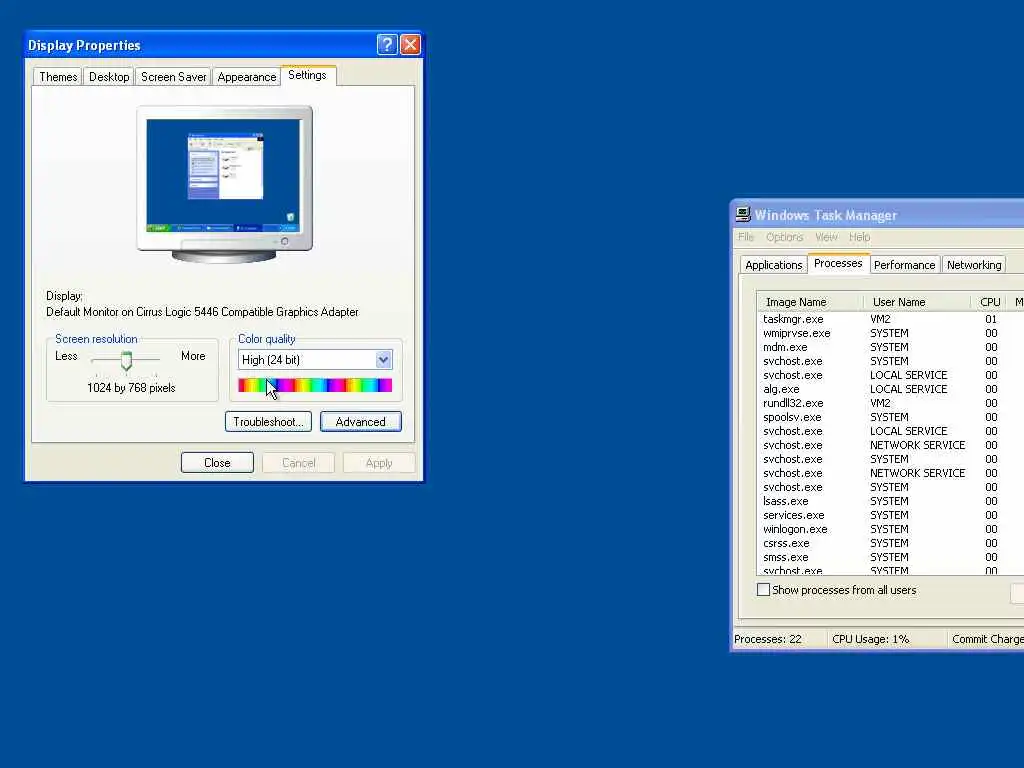Click the Display Properties help question-mark icon

[387, 44]
